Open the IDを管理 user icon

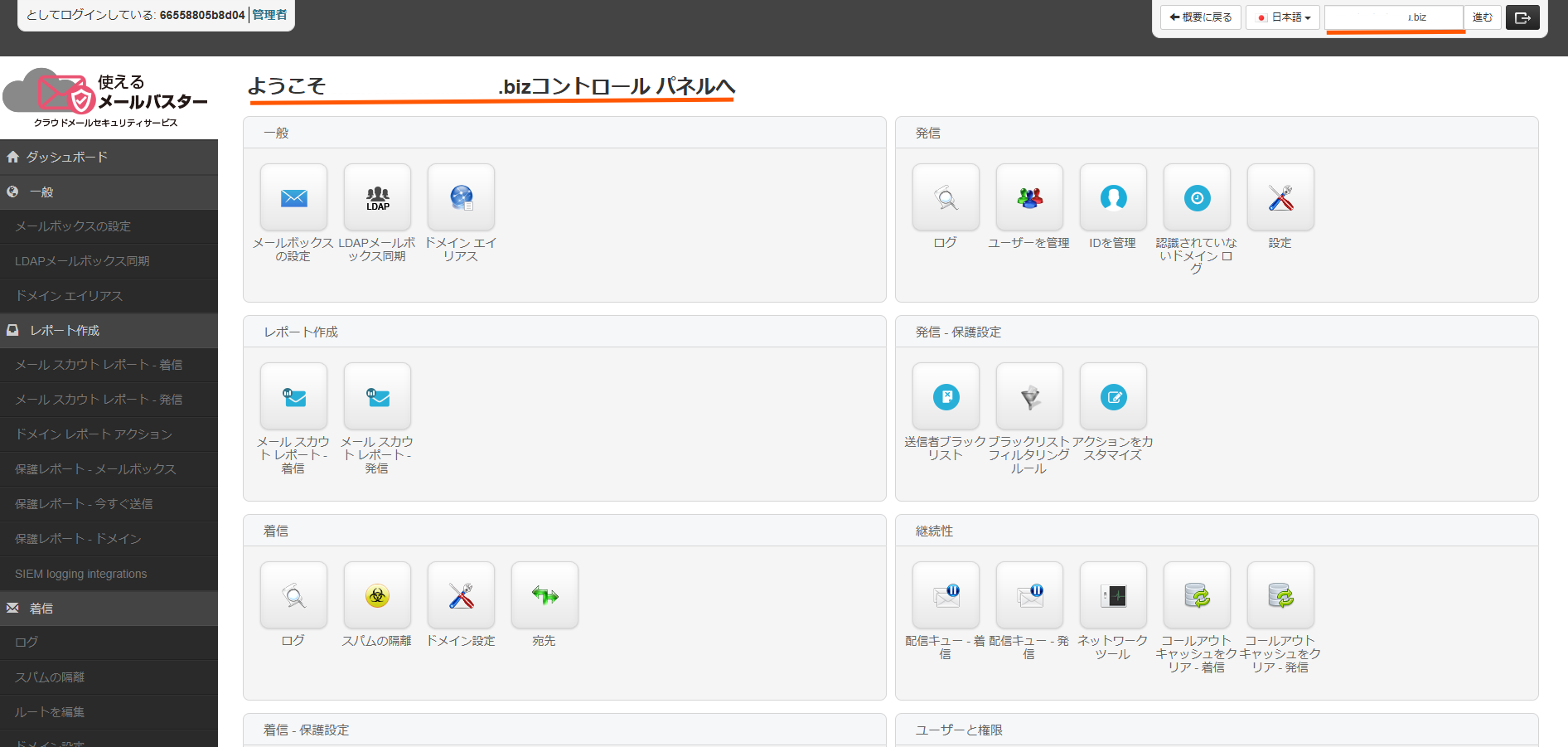point(1113,197)
